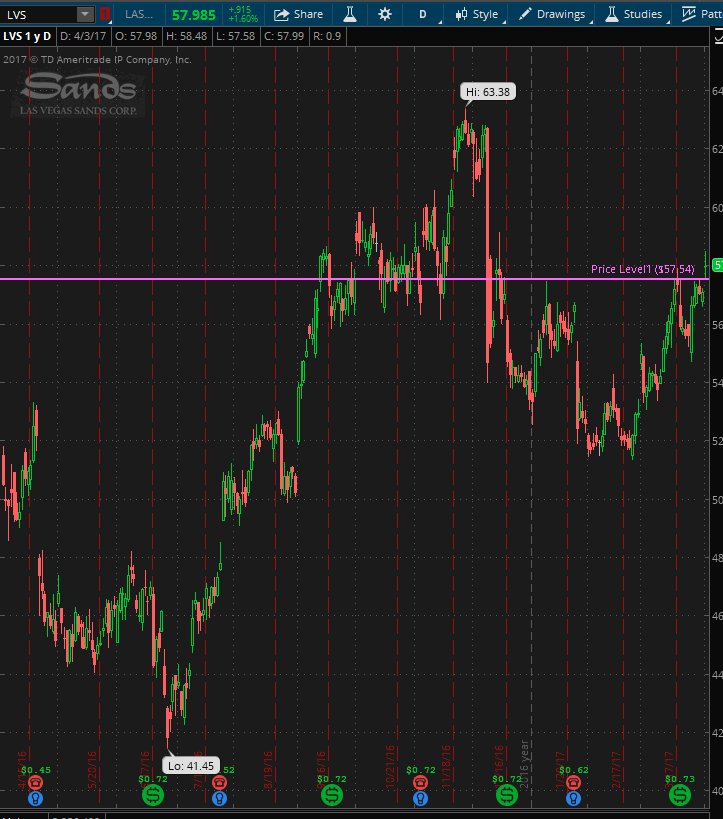Viewport: 723px width, 819px height.
Task: Click the Patterns chart icon
Action: pyautogui.click(x=689, y=14)
